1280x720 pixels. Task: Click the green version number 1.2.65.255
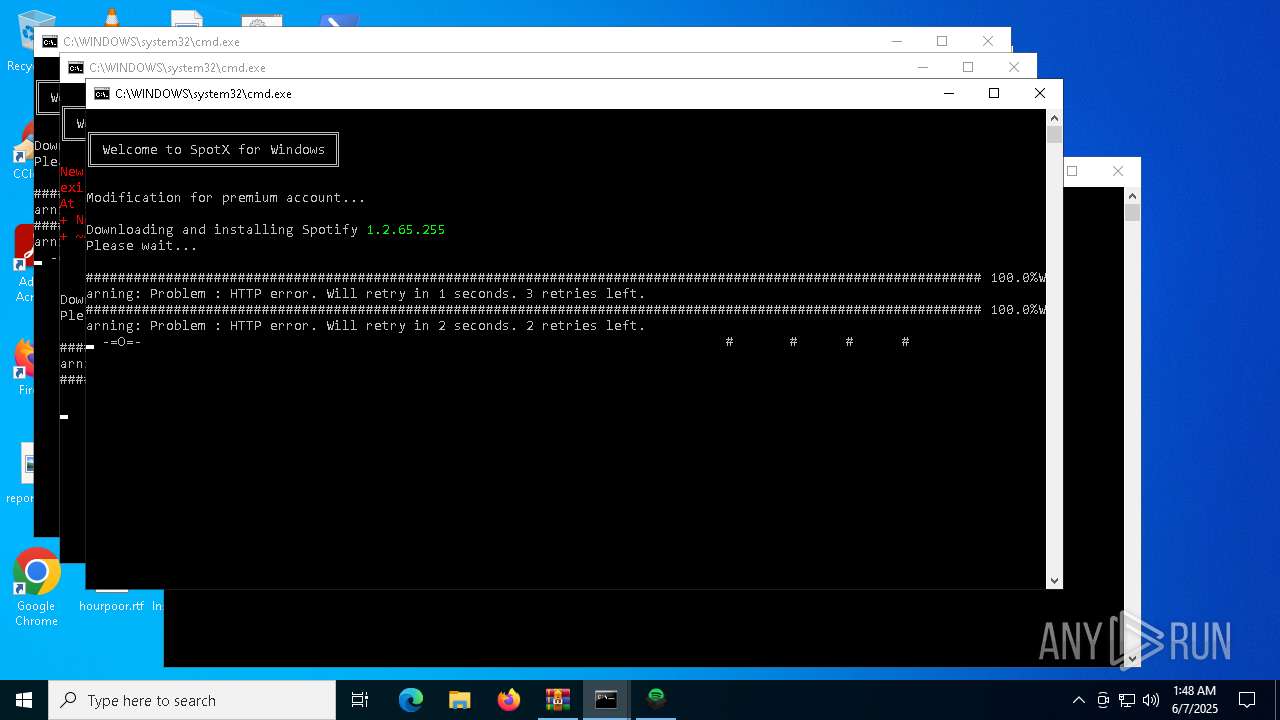coord(406,230)
